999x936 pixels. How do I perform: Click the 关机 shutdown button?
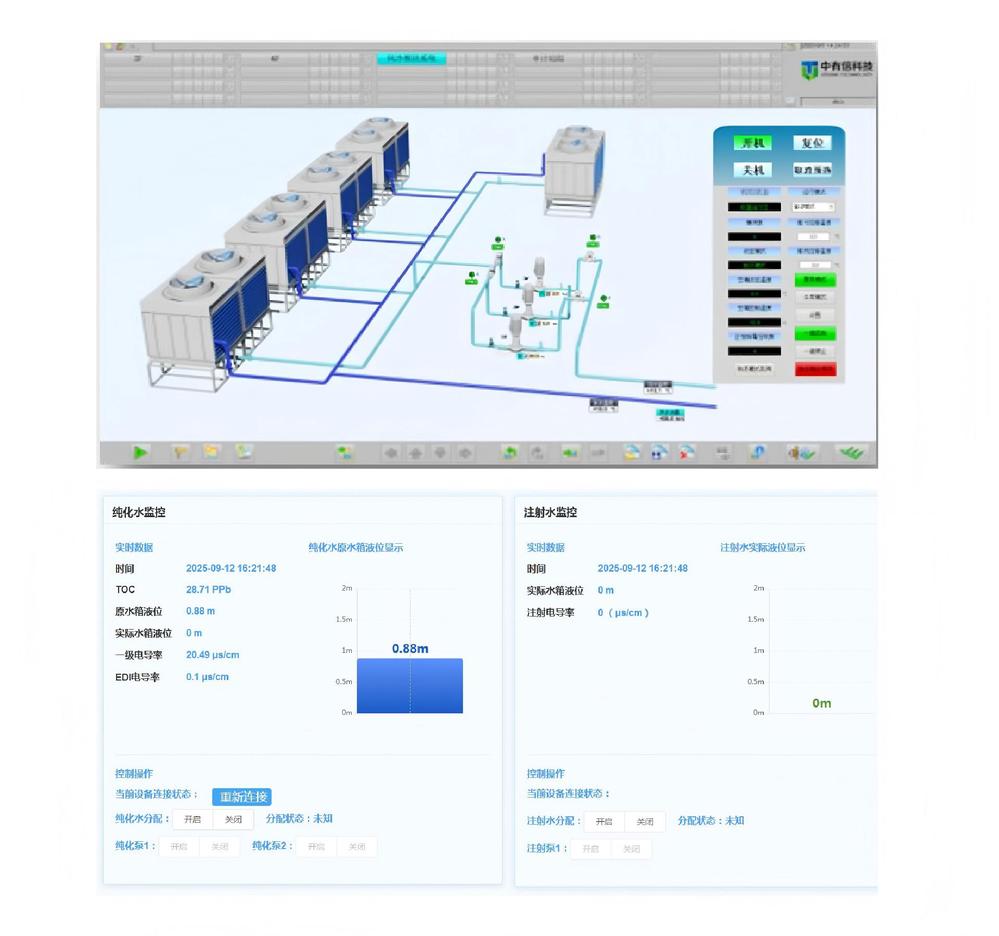751,170
